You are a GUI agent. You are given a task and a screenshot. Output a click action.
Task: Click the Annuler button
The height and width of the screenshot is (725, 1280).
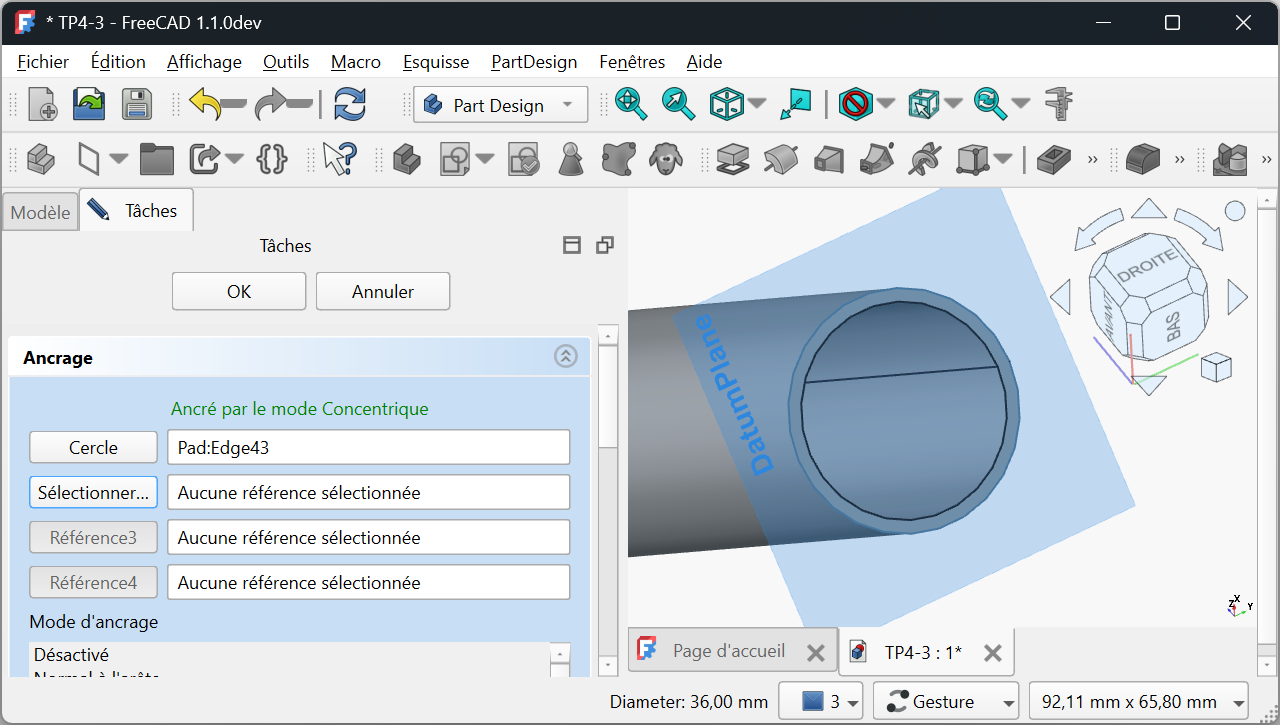click(x=383, y=291)
